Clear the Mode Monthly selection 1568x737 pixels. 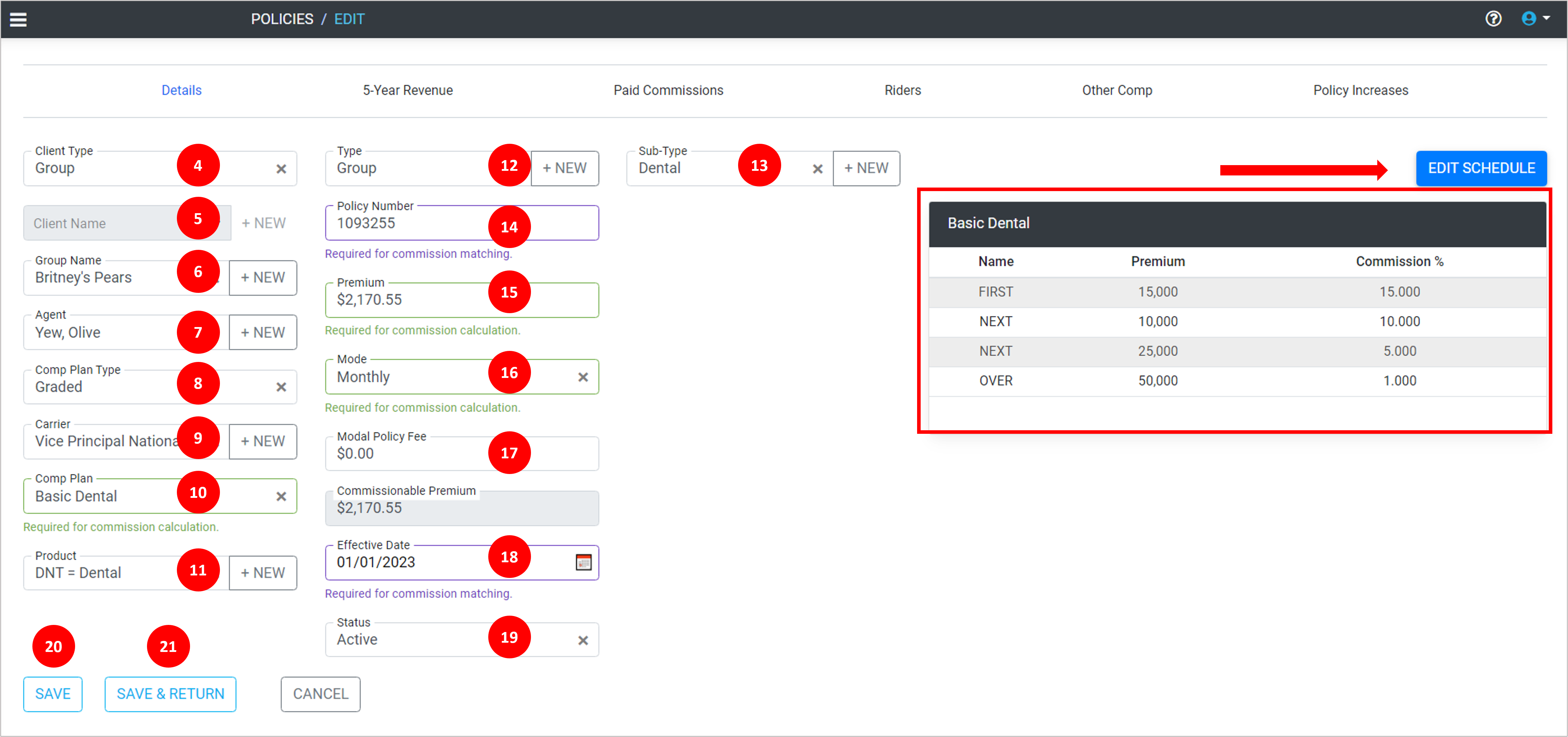pos(583,377)
